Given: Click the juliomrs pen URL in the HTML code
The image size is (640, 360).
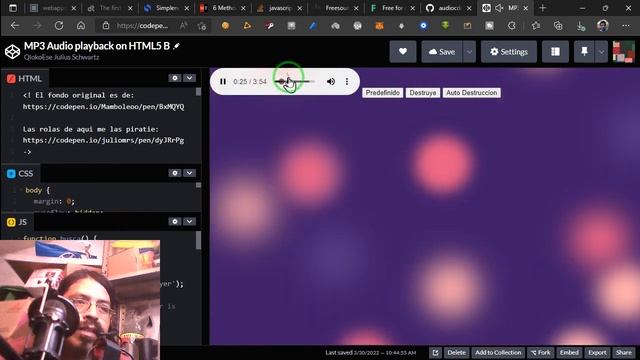Looking at the screenshot, I should [103, 140].
